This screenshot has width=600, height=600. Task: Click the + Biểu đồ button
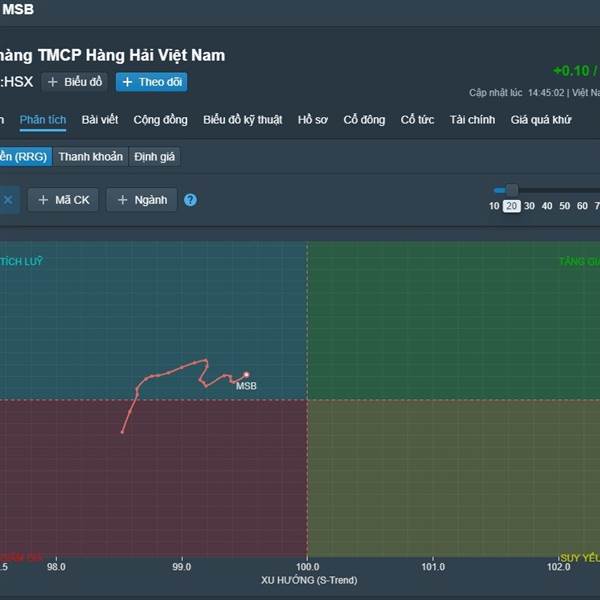[x=75, y=82]
